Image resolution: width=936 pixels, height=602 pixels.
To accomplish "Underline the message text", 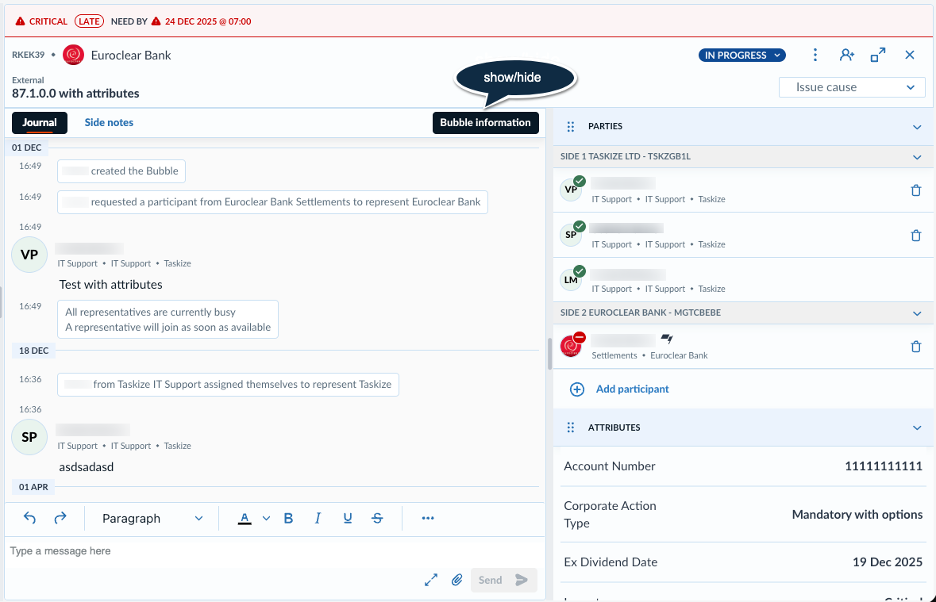I will (x=347, y=518).
